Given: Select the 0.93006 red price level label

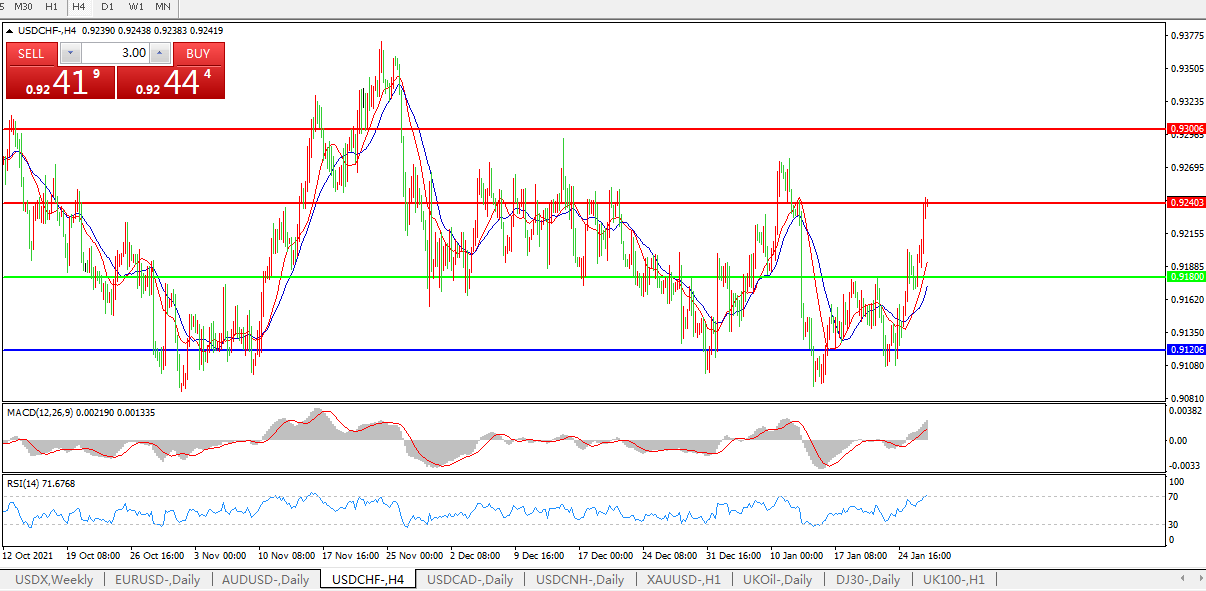Looking at the screenshot, I should 1186,129.
